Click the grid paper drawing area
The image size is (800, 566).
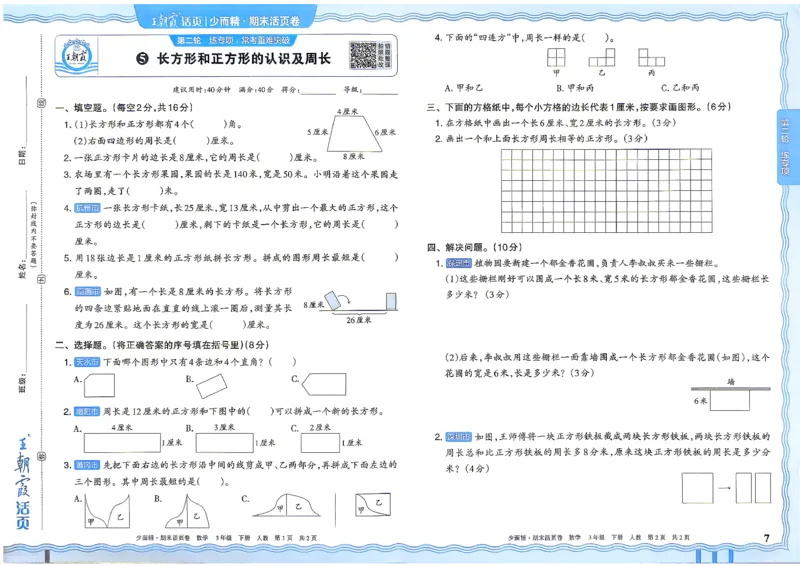[607, 190]
